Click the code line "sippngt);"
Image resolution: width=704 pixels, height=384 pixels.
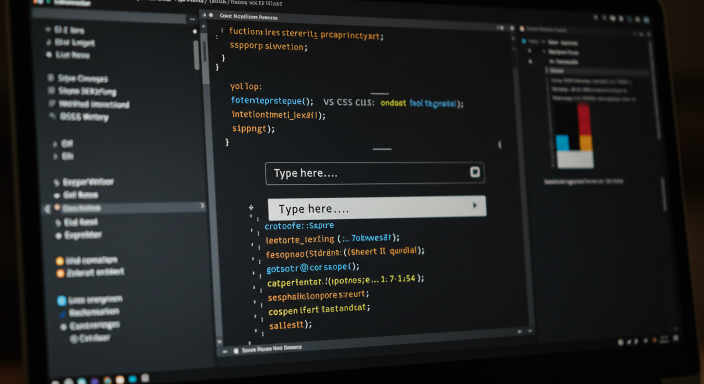[253, 128]
